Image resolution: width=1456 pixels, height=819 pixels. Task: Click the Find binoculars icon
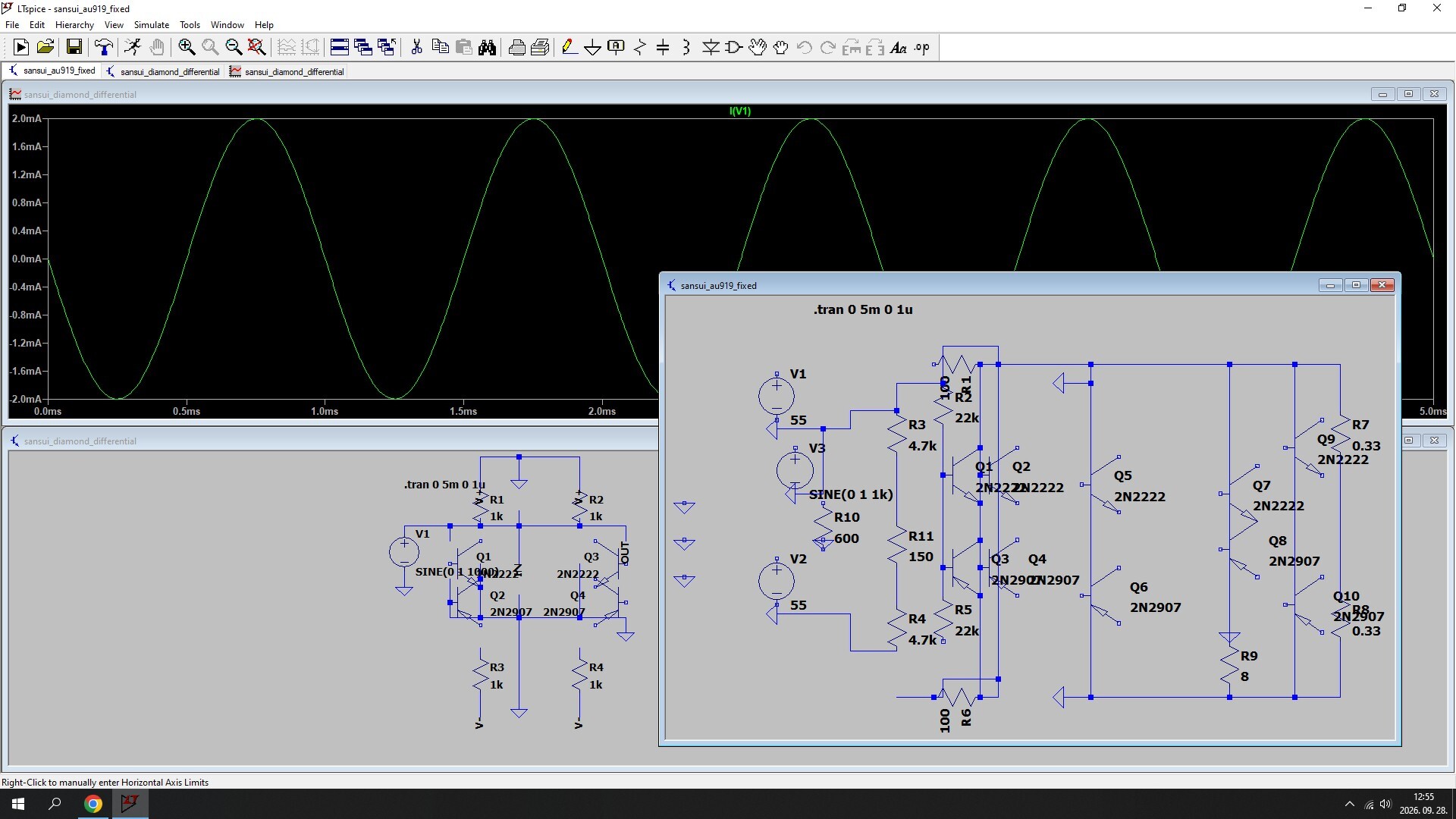488,48
